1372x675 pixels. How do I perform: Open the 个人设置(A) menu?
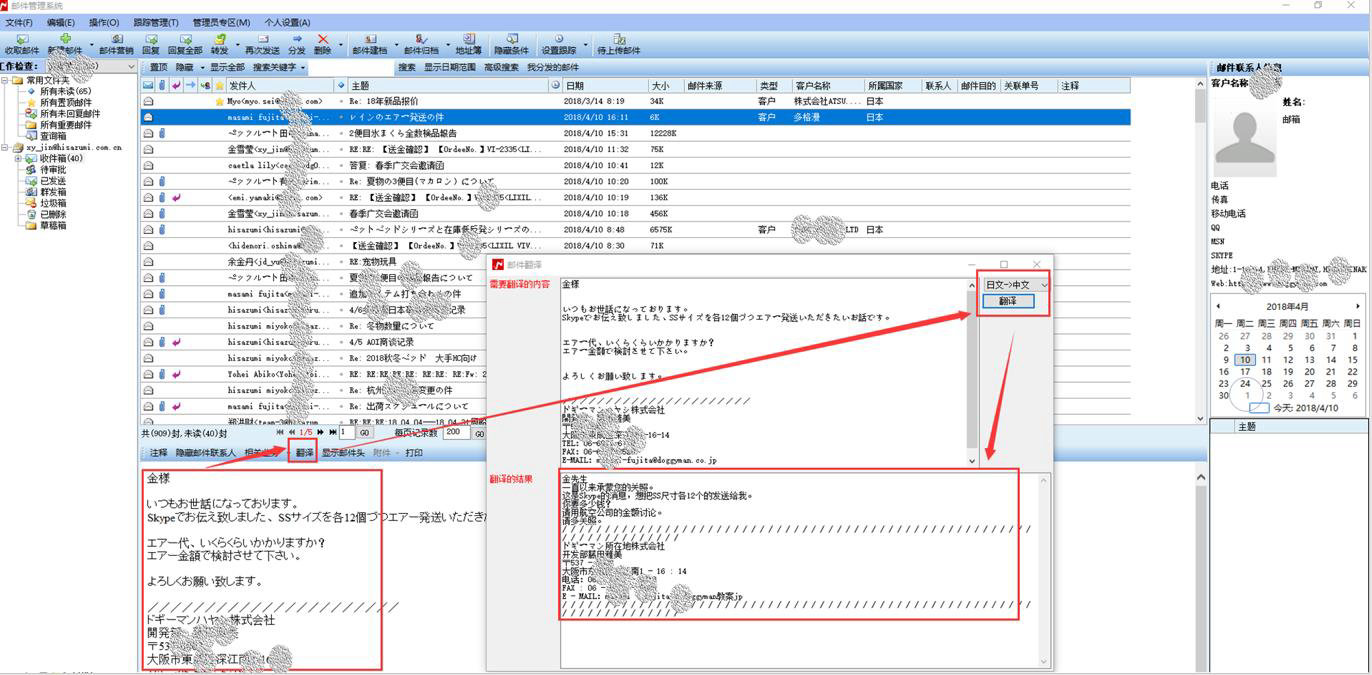pos(287,22)
